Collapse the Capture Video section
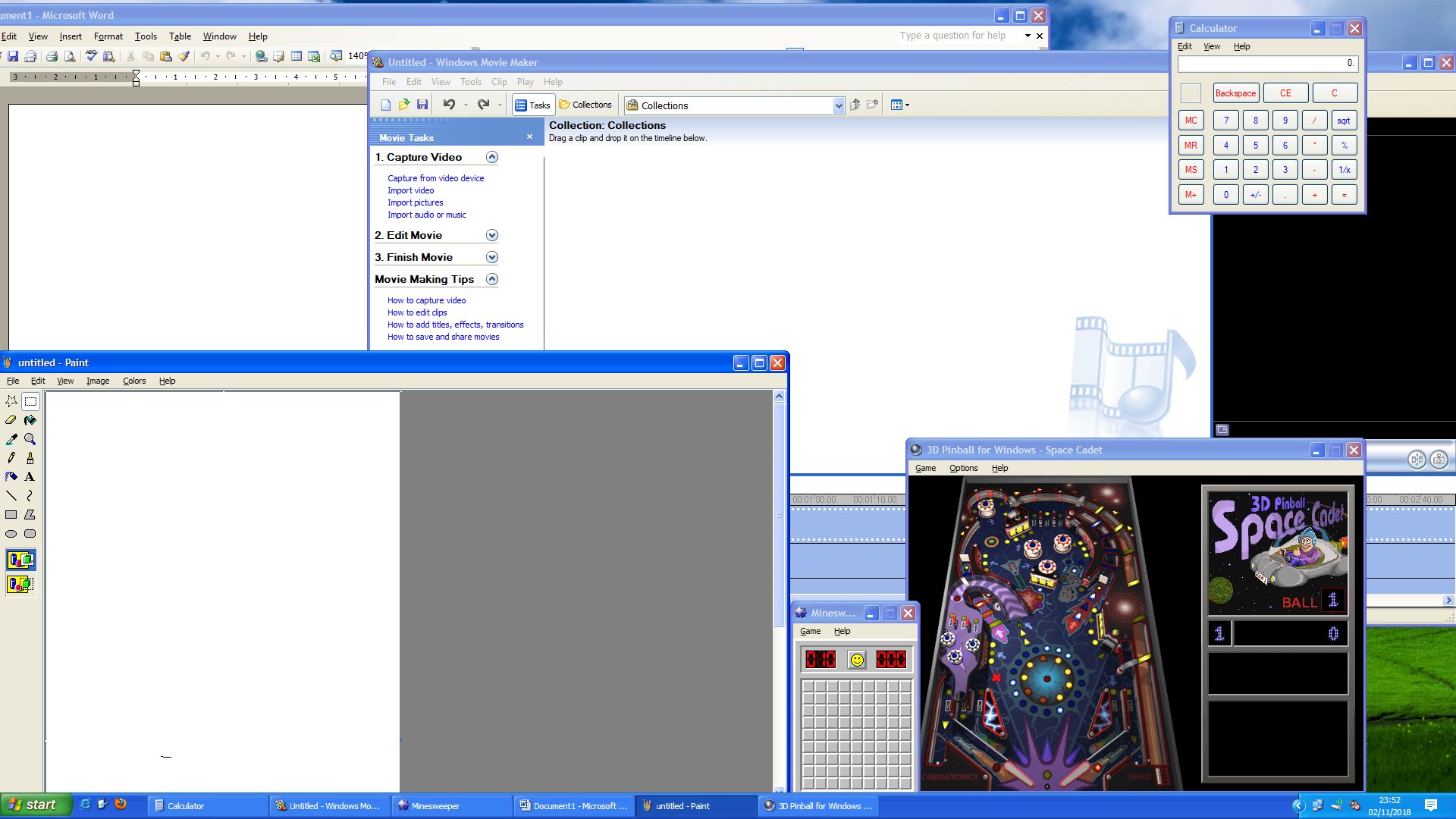 (491, 157)
